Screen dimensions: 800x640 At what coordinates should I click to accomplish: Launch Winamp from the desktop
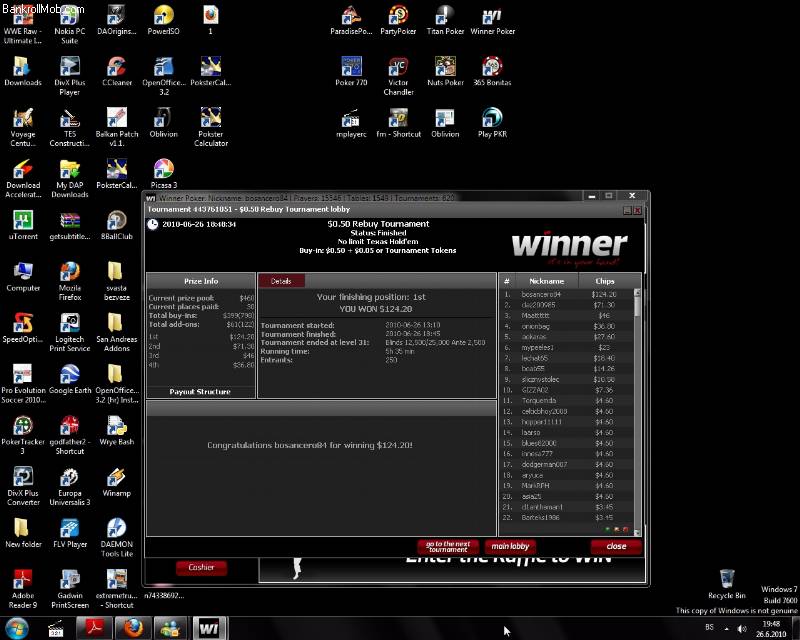117,482
